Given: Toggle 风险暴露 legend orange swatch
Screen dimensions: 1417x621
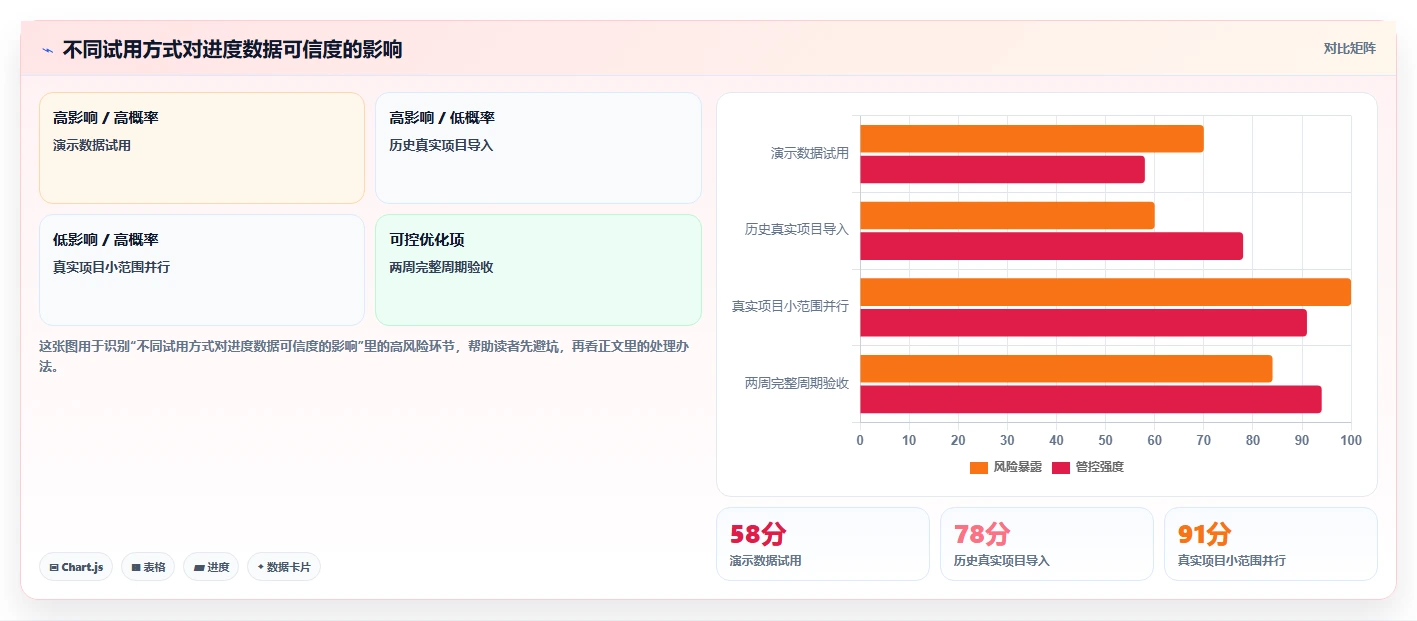Looking at the screenshot, I should click(x=979, y=467).
